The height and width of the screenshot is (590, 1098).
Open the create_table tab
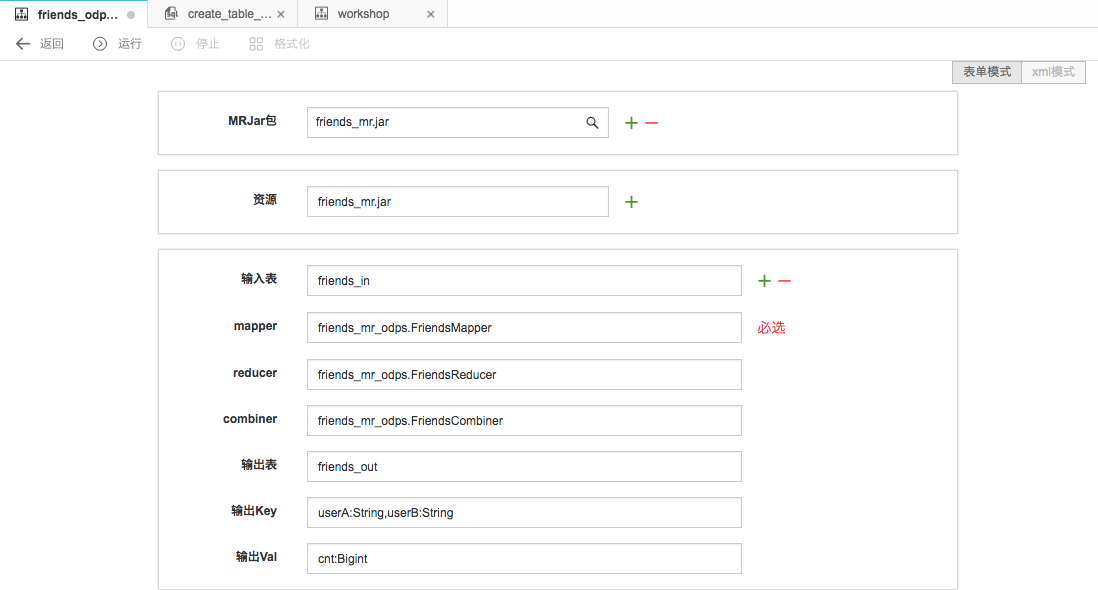(x=228, y=14)
